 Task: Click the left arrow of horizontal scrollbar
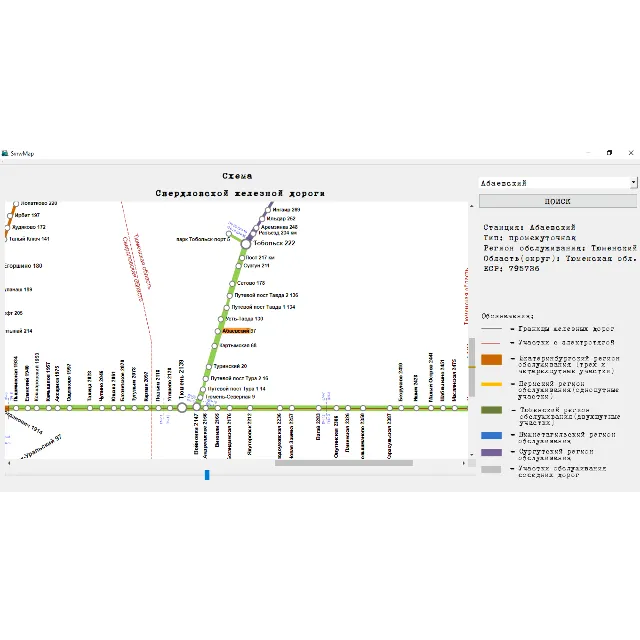(9, 463)
